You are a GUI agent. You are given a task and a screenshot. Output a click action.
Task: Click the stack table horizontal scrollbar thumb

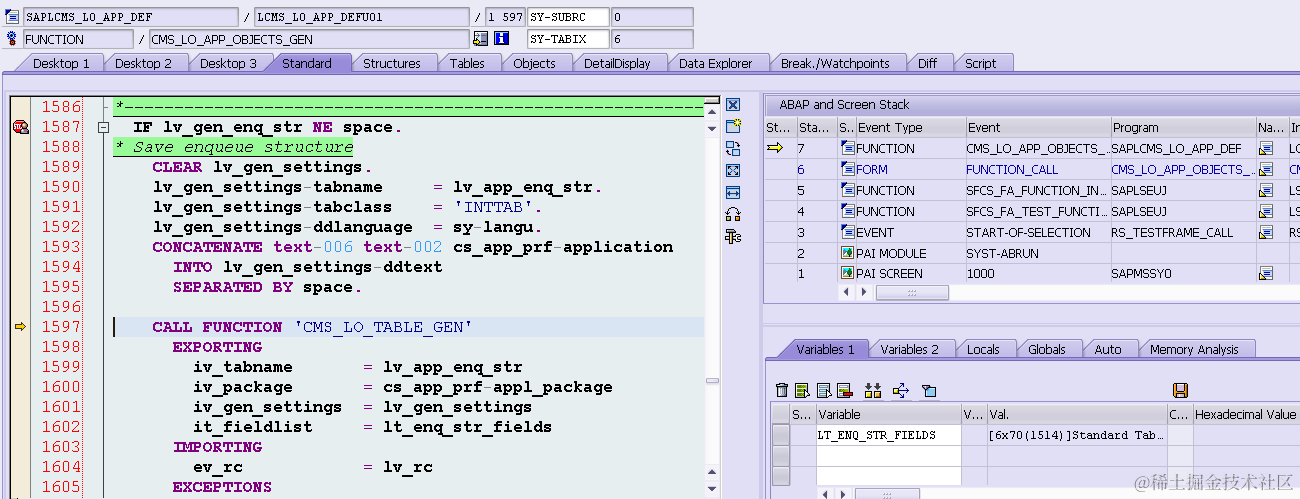point(912,293)
